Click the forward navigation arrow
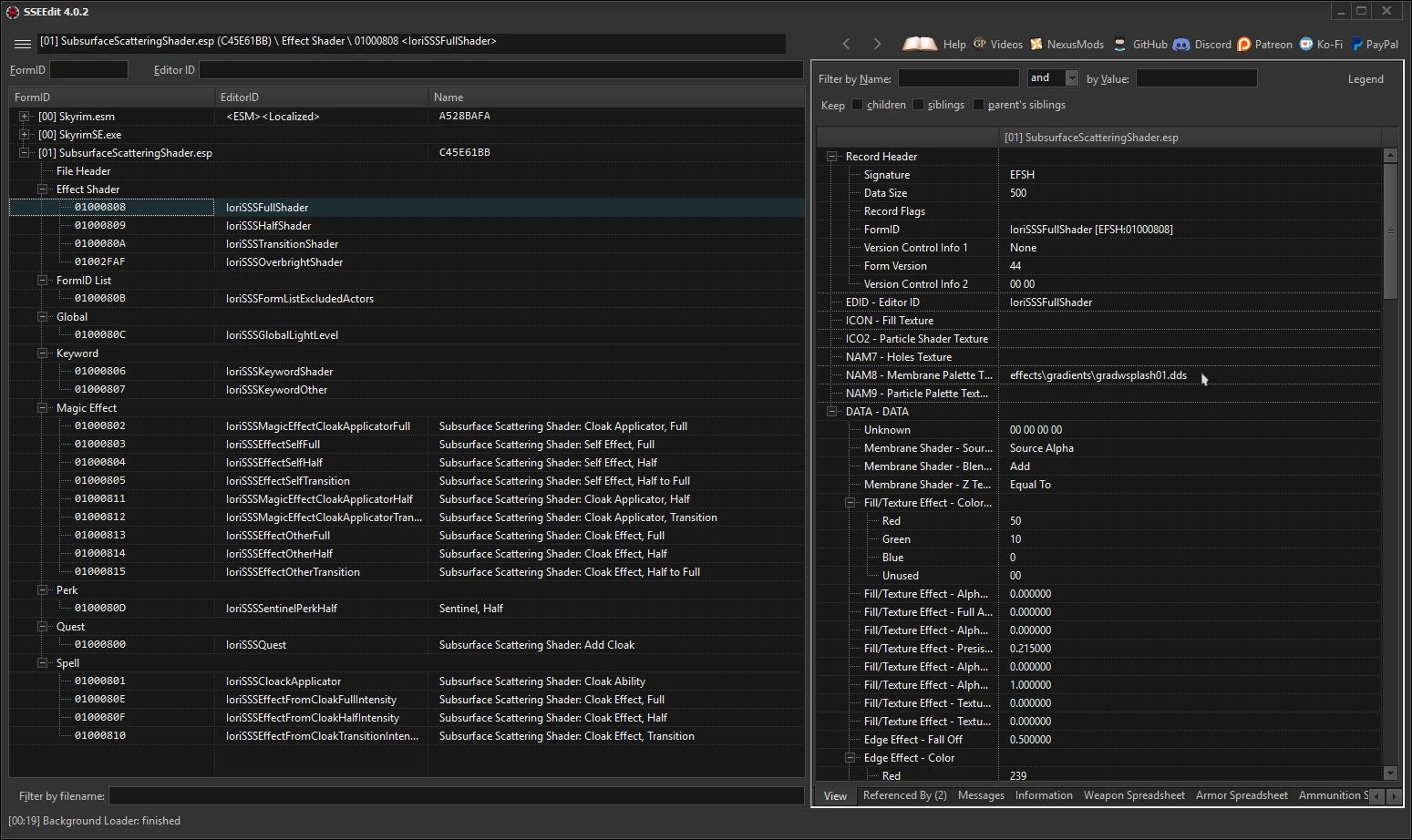Viewport: 1412px width, 840px height. pyautogui.click(x=877, y=44)
